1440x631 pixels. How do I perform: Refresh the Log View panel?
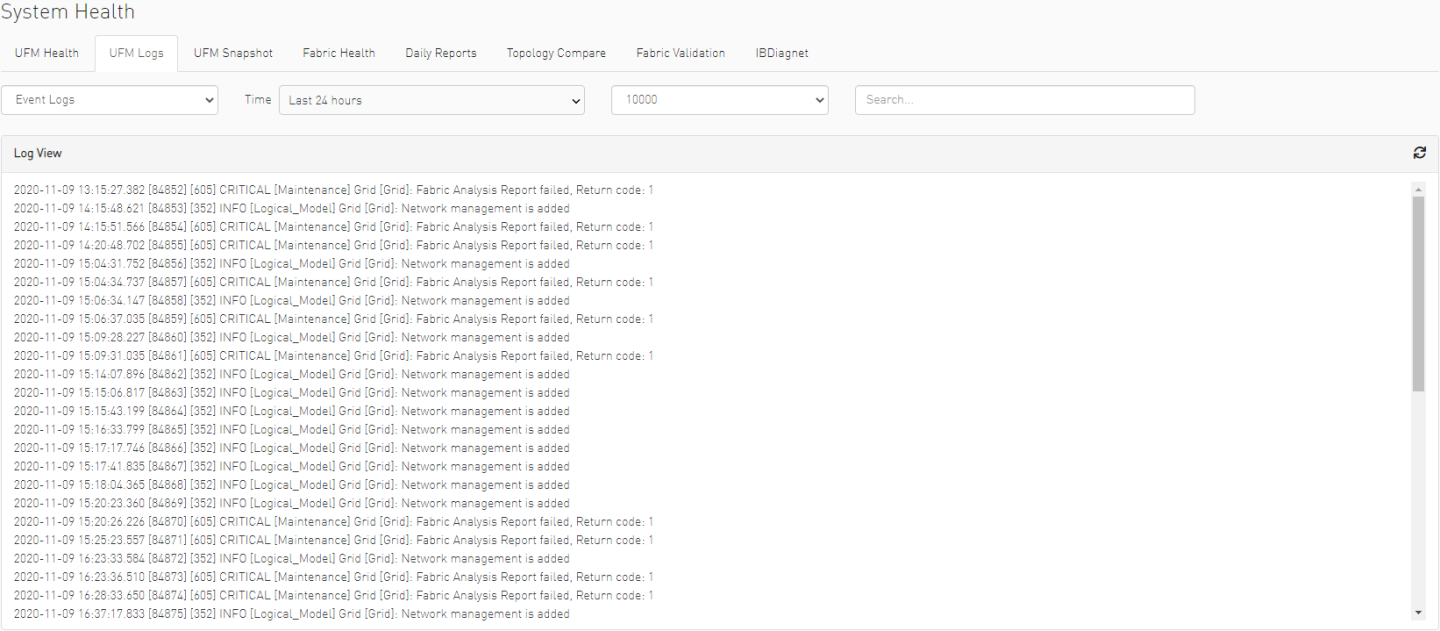pos(1418,153)
